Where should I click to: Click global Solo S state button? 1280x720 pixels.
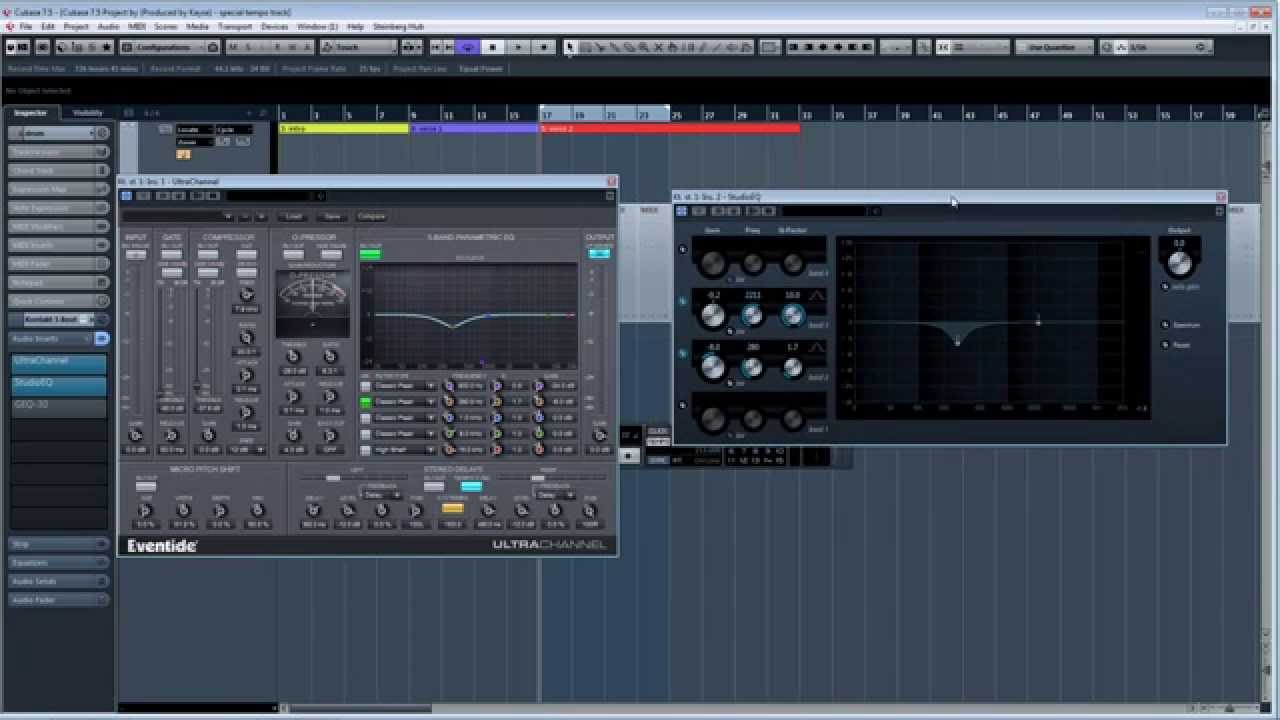tap(248, 47)
